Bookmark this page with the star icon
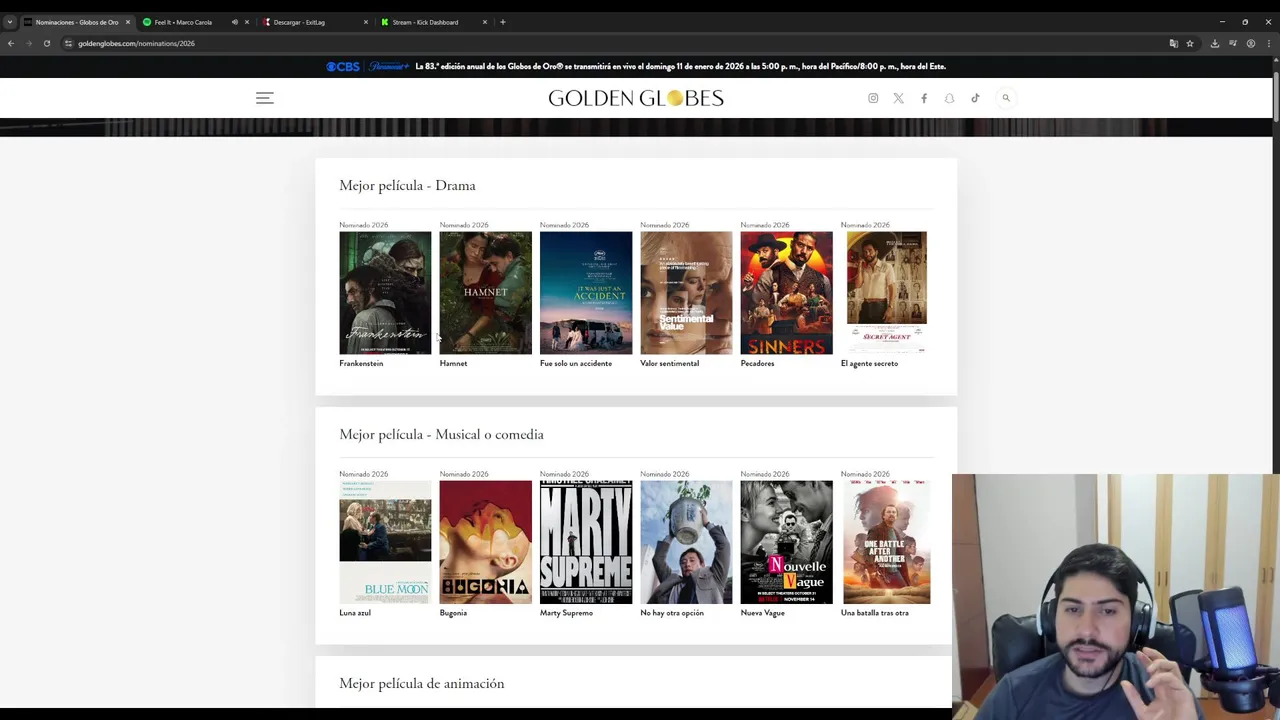 (1190, 43)
